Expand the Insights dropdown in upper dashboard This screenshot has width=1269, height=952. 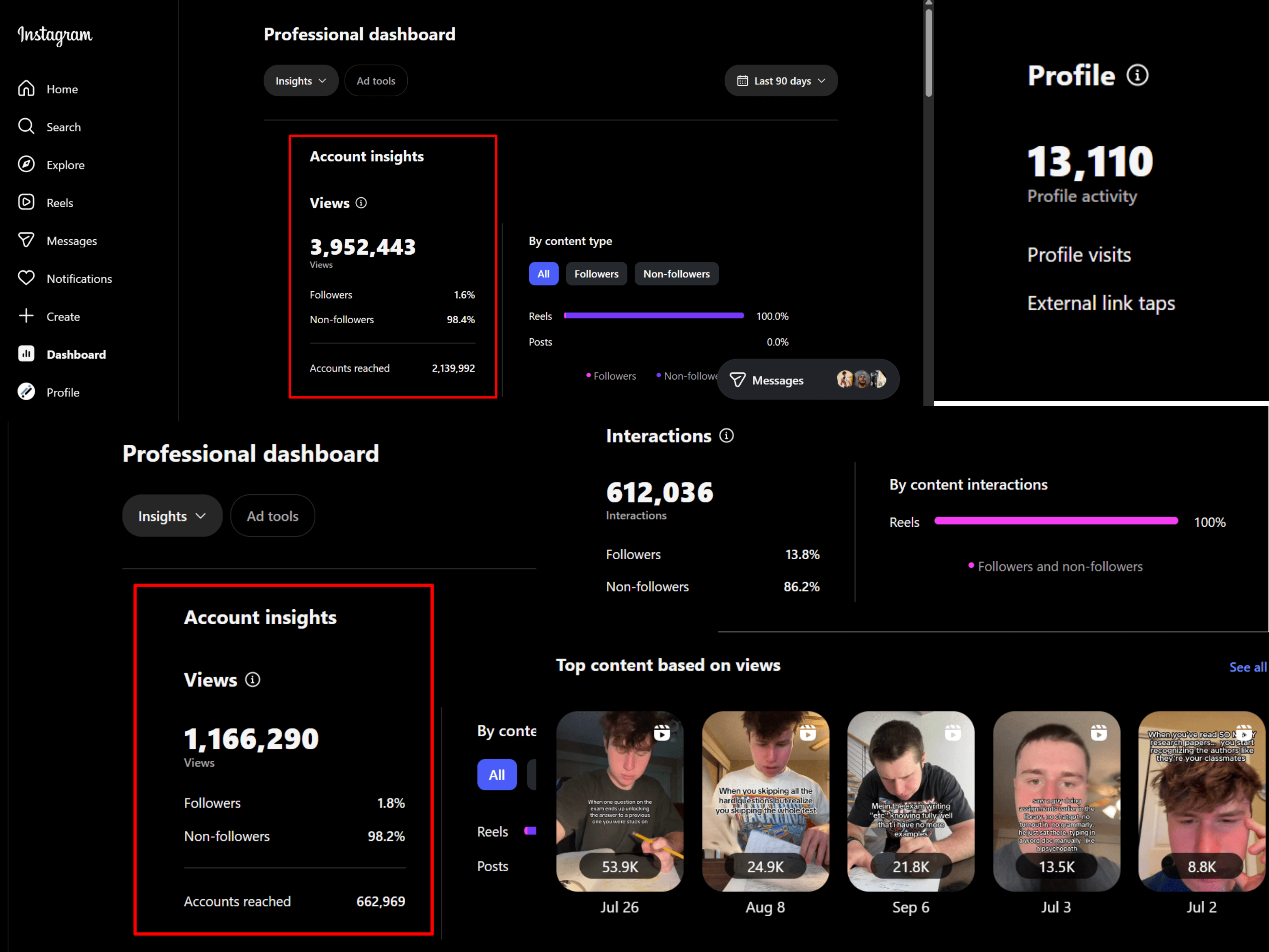(x=300, y=80)
